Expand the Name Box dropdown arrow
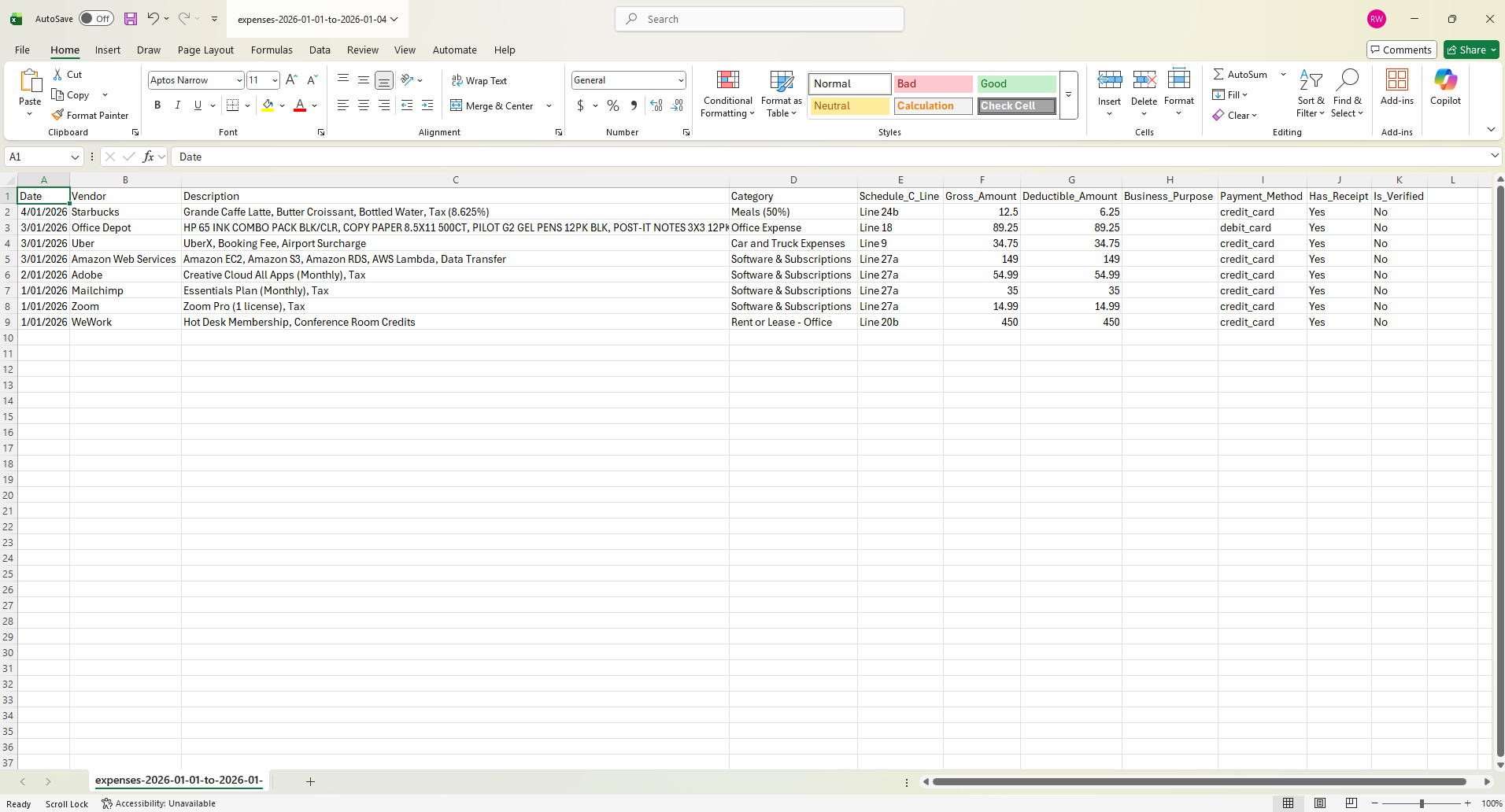The width and height of the screenshot is (1505, 812). (75, 157)
